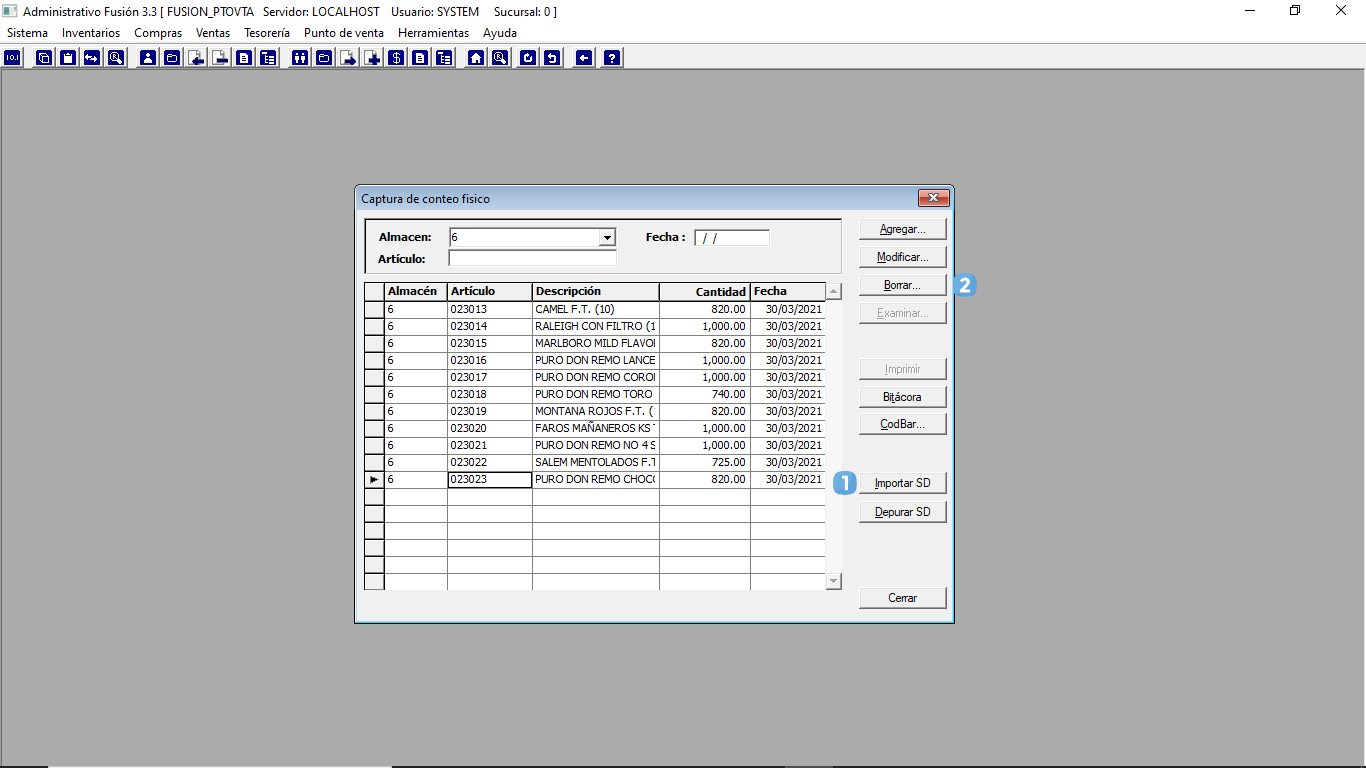Screen dimensions: 1366x768
Task: Click the CodBar... button
Action: pos(903,424)
